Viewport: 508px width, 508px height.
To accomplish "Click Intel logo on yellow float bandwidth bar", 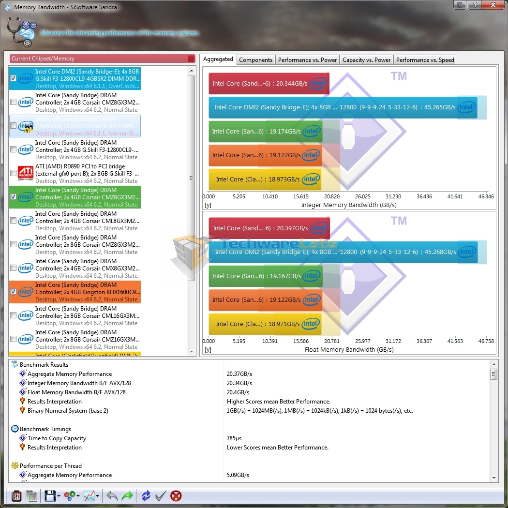I will [x=310, y=324].
